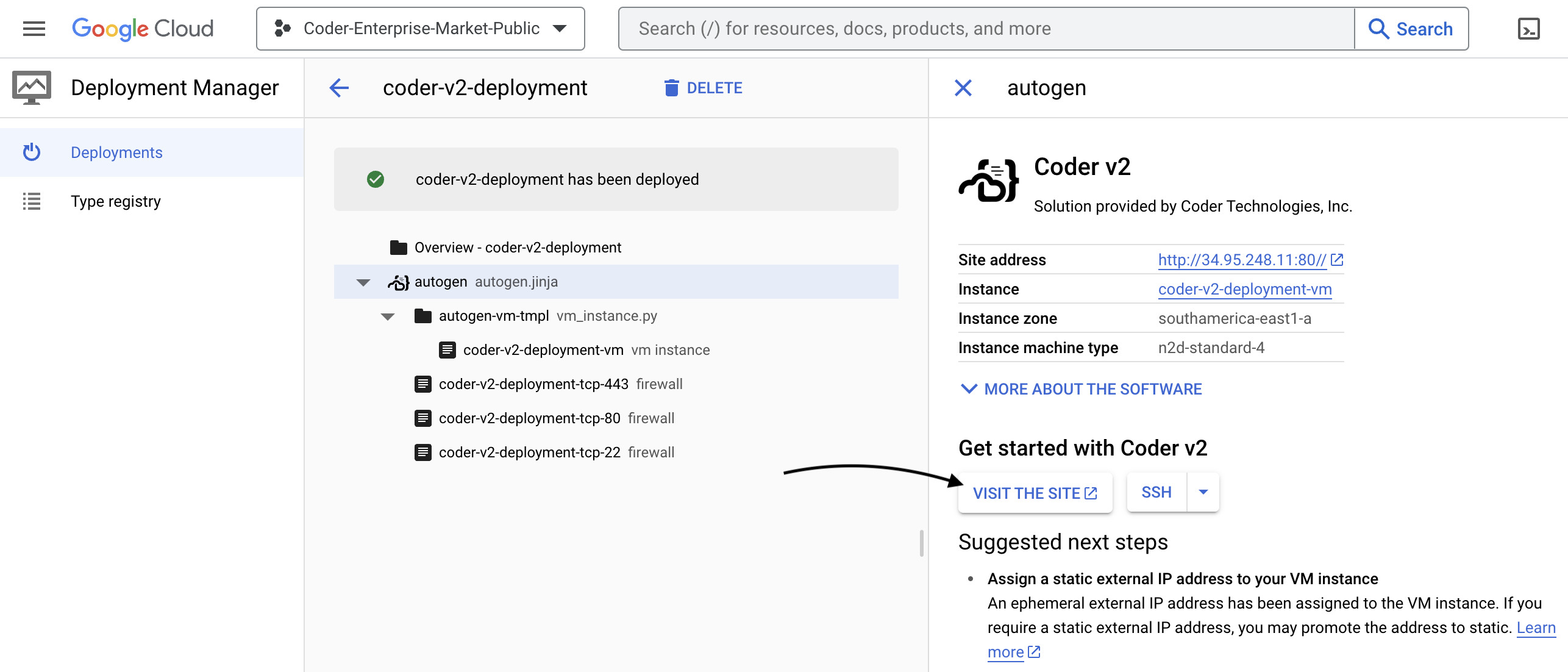Screen dimensions: 1568x672
Task: Collapse the autogen tree node
Action: tap(363, 282)
